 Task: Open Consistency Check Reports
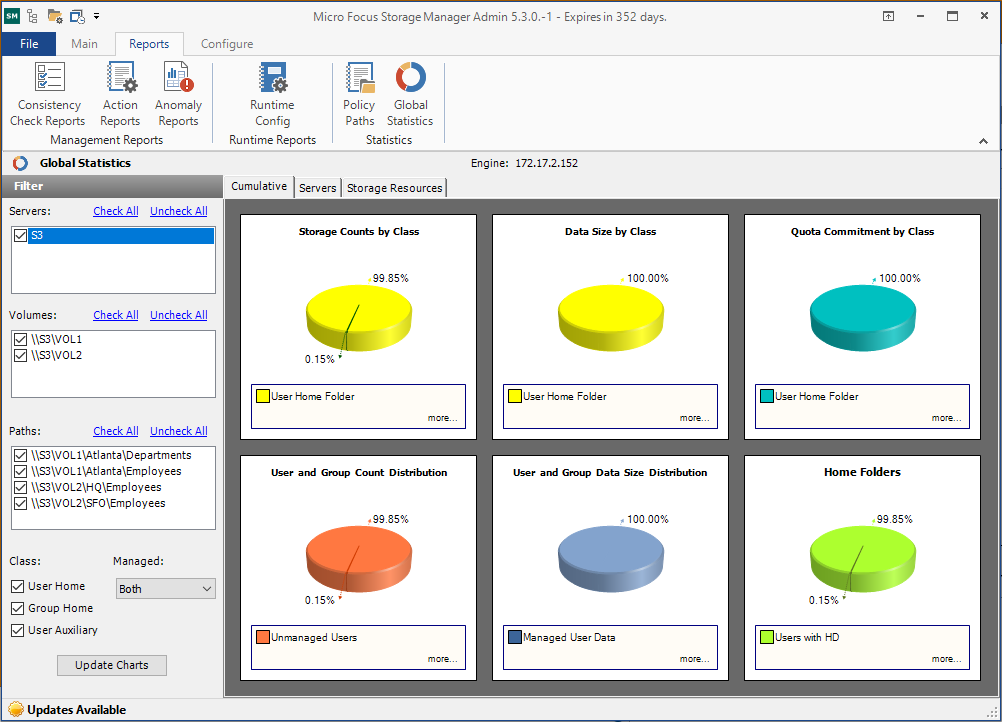click(x=48, y=94)
